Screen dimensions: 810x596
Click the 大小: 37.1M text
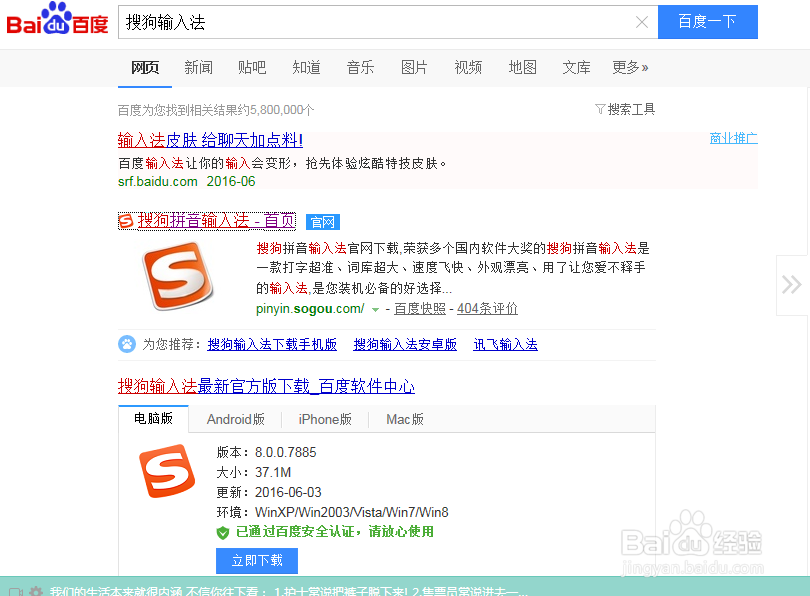pyautogui.click(x=254, y=473)
